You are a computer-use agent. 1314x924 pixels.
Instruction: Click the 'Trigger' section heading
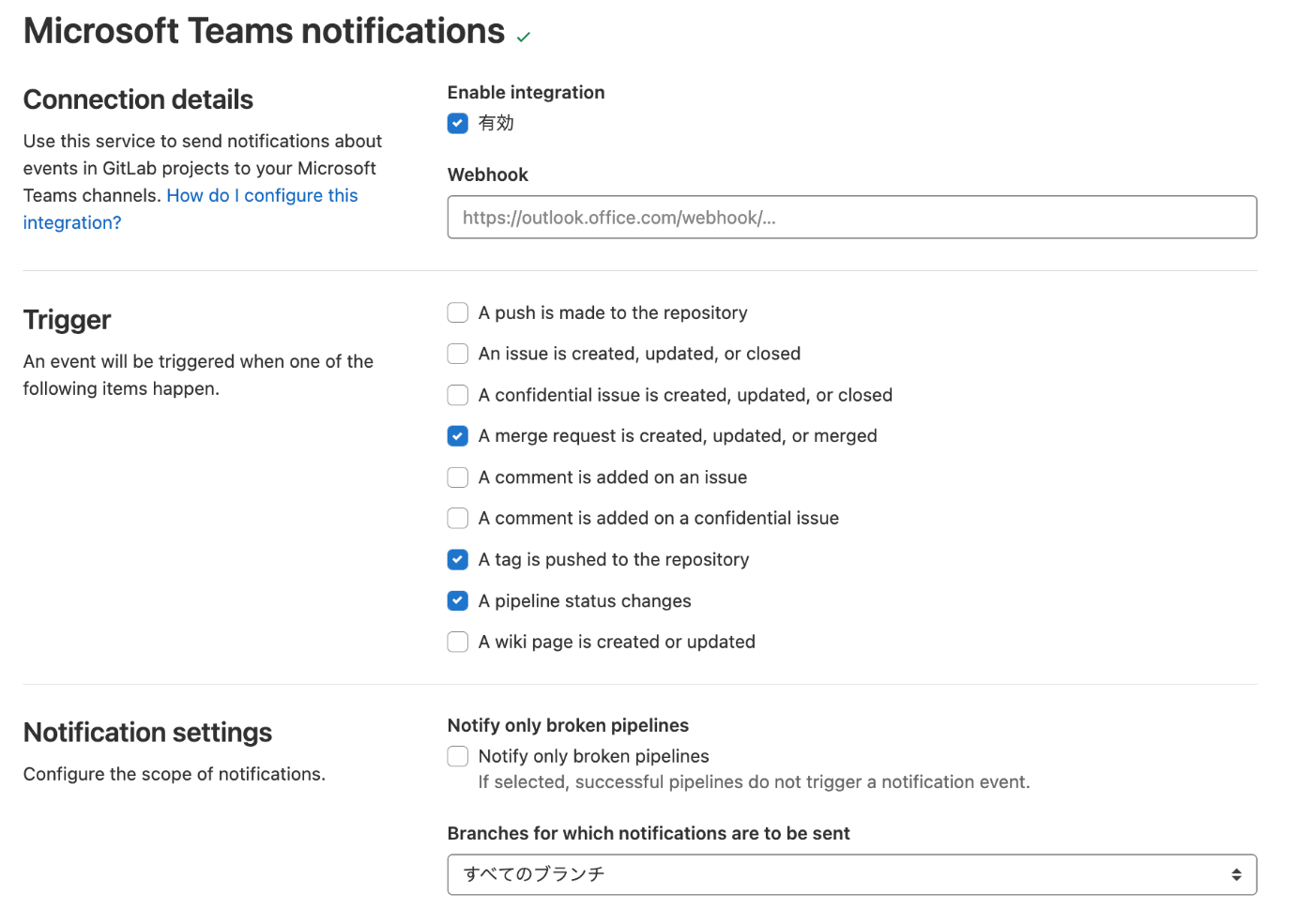point(67,320)
